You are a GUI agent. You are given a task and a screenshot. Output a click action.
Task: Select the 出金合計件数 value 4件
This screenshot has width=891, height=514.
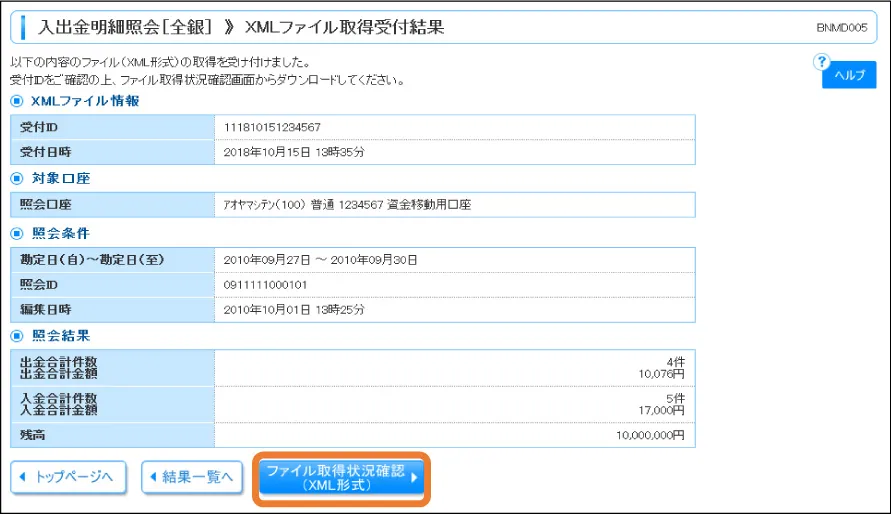click(x=676, y=362)
